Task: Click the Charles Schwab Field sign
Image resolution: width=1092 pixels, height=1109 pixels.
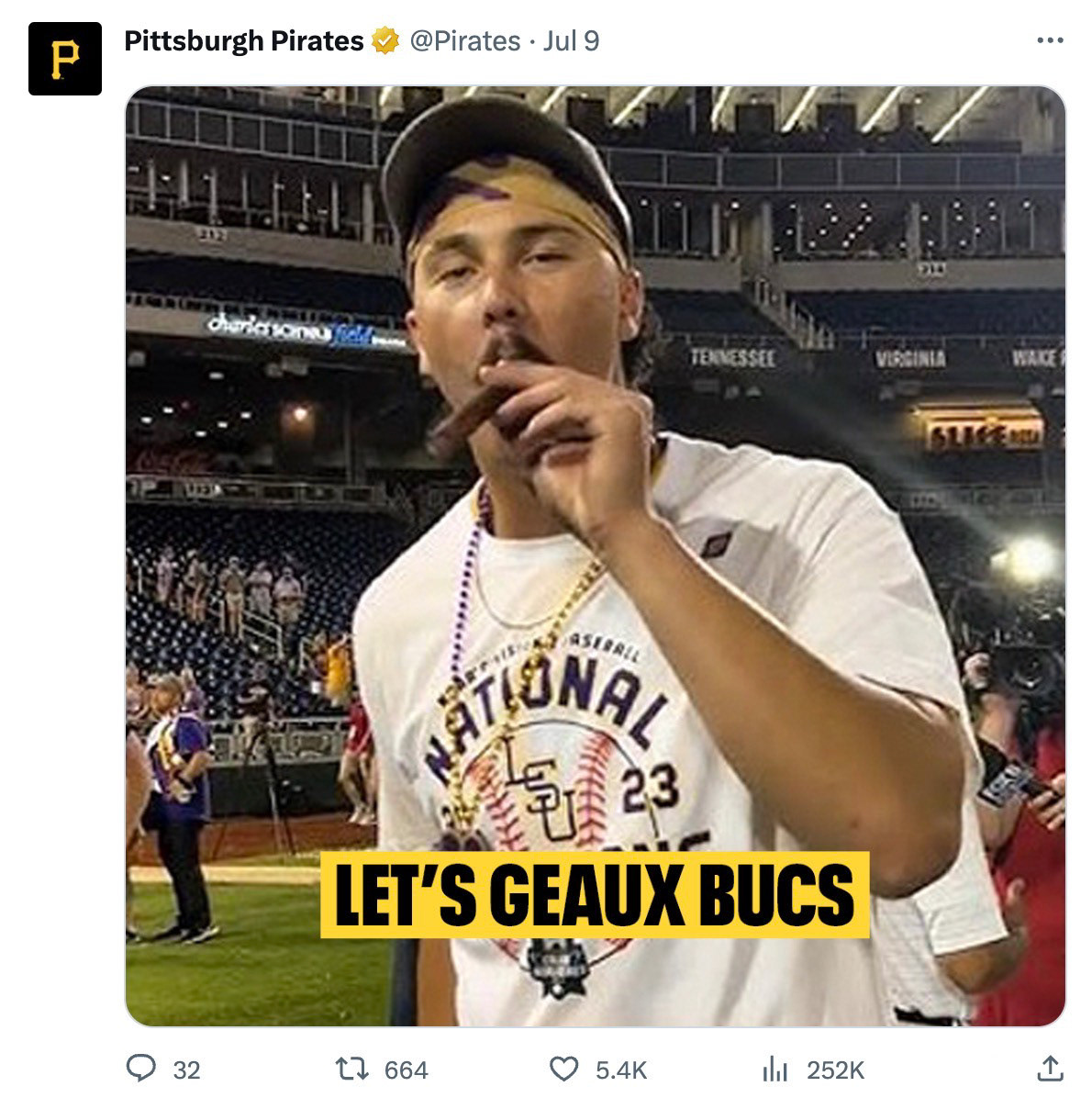Action: (x=294, y=329)
